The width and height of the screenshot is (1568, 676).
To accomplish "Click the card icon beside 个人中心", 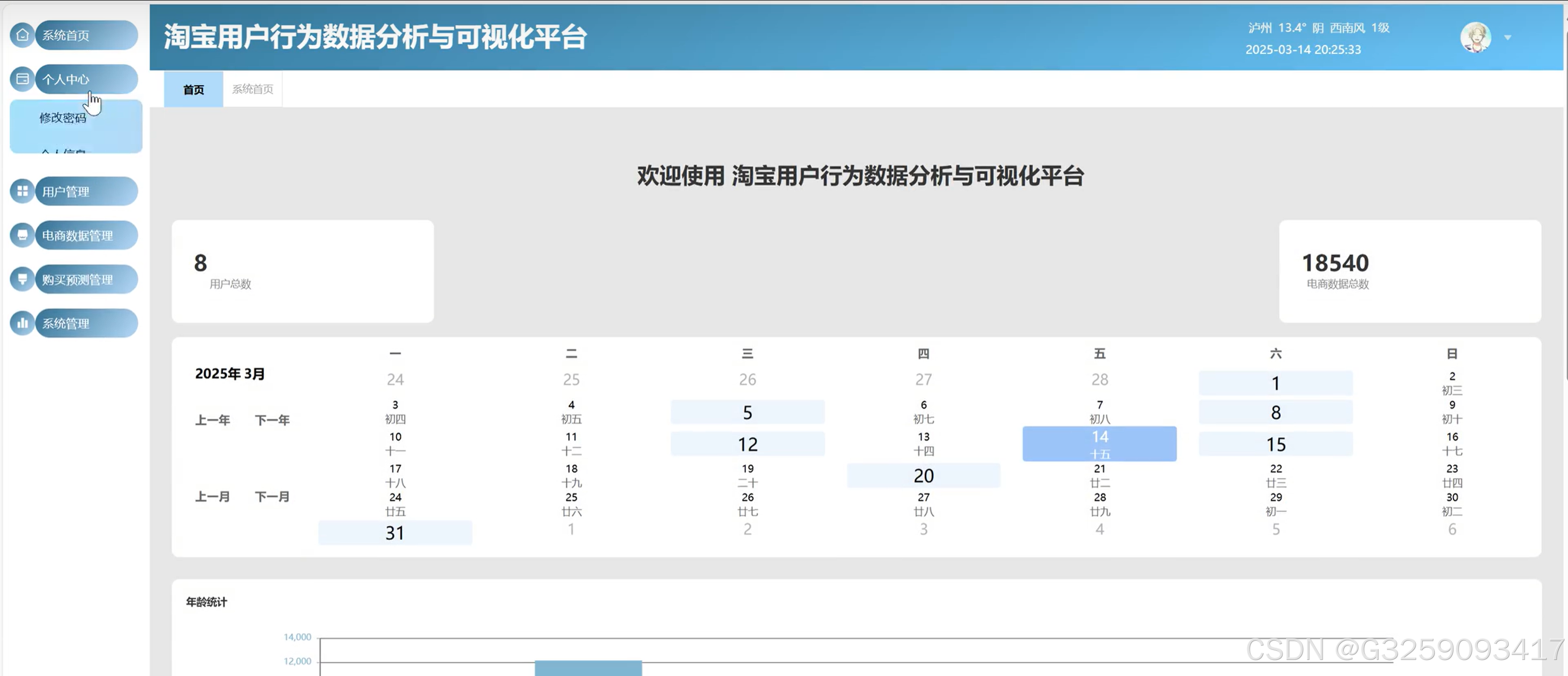I will pyautogui.click(x=22, y=79).
